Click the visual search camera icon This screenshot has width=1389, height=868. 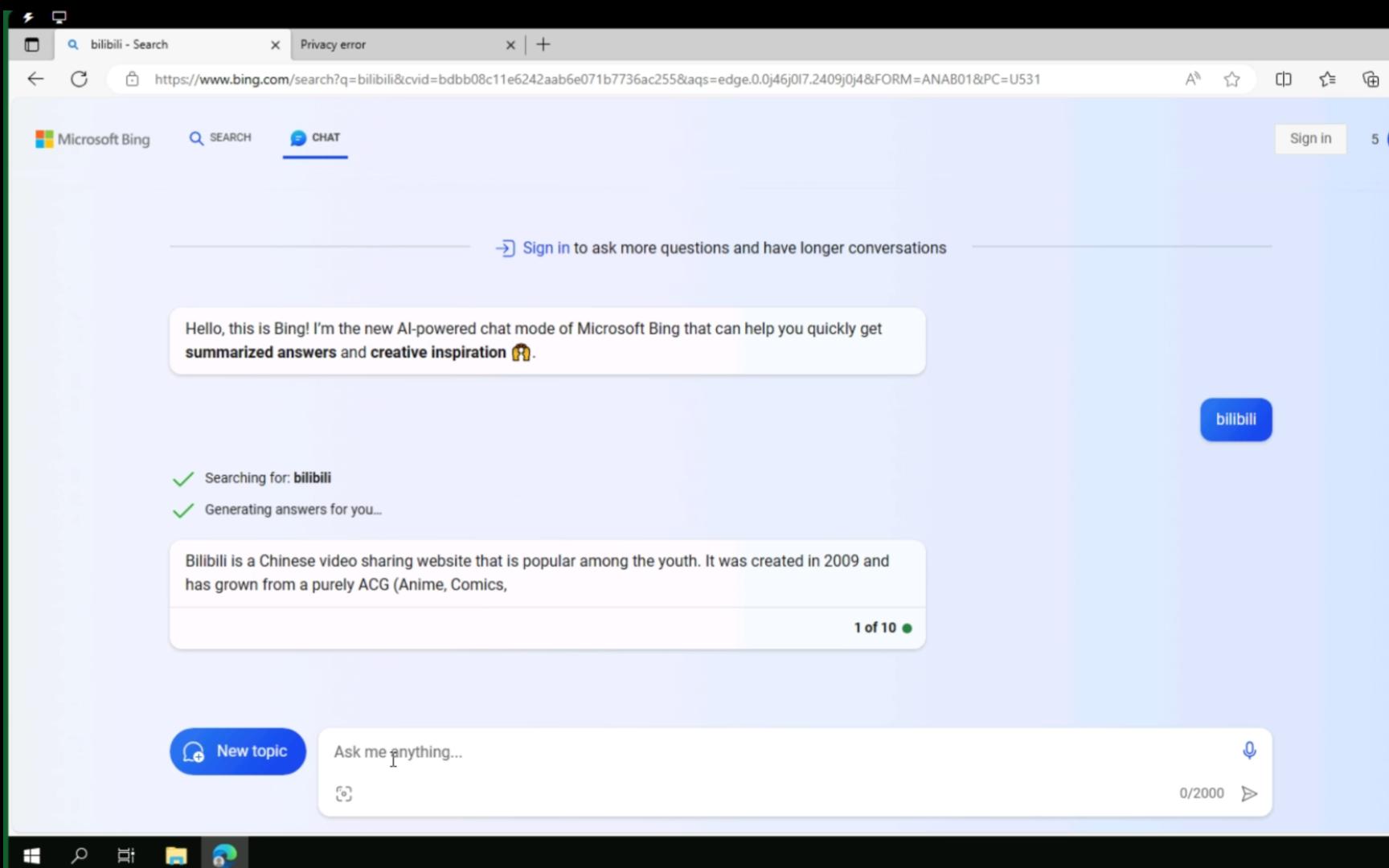coord(344,794)
